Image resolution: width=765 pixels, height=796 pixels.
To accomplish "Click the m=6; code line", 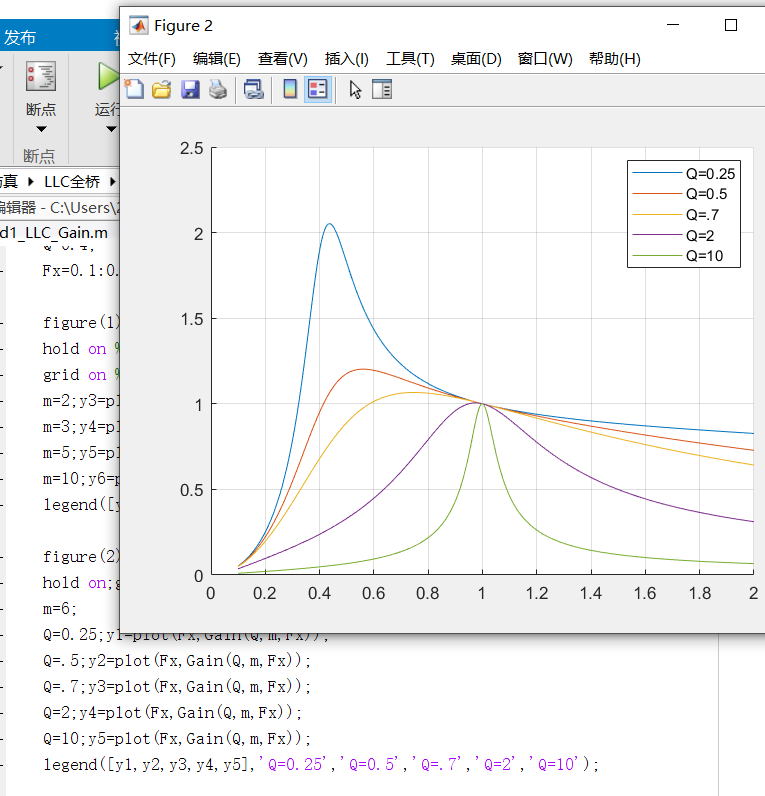I will coord(59,608).
